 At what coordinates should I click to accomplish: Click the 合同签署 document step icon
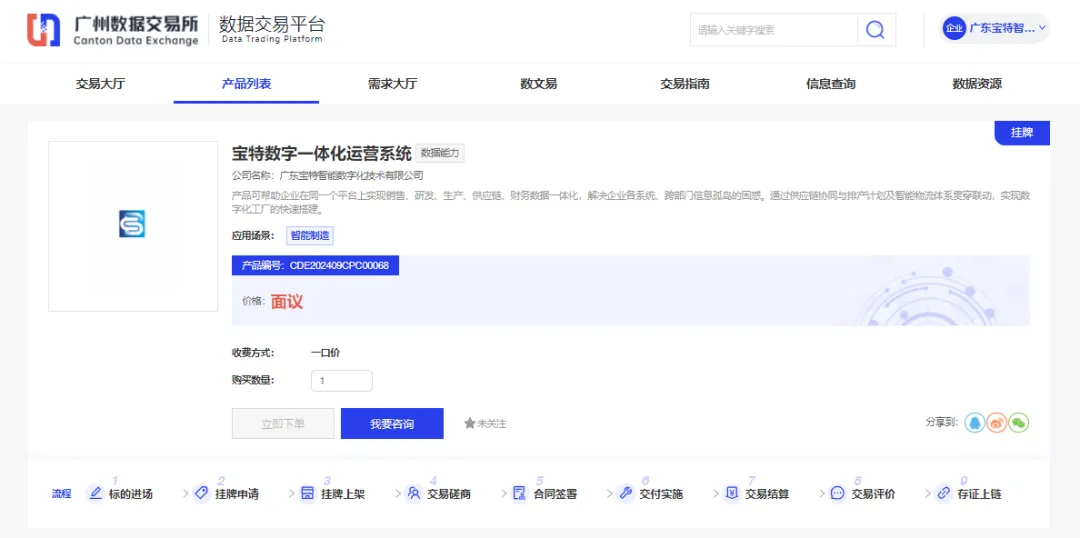tap(519, 493)
